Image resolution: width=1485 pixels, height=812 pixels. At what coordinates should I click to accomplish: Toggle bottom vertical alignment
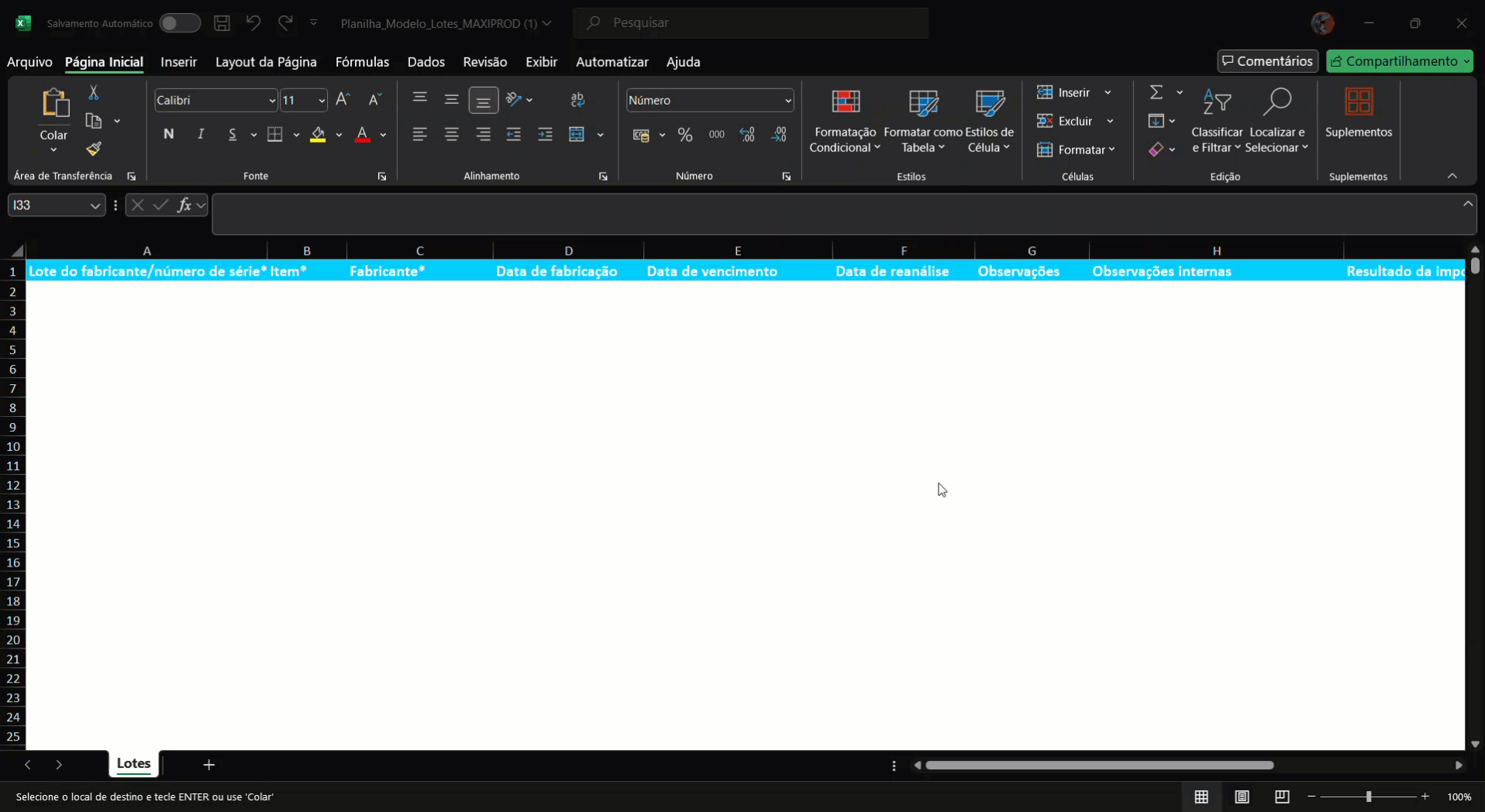484,101
